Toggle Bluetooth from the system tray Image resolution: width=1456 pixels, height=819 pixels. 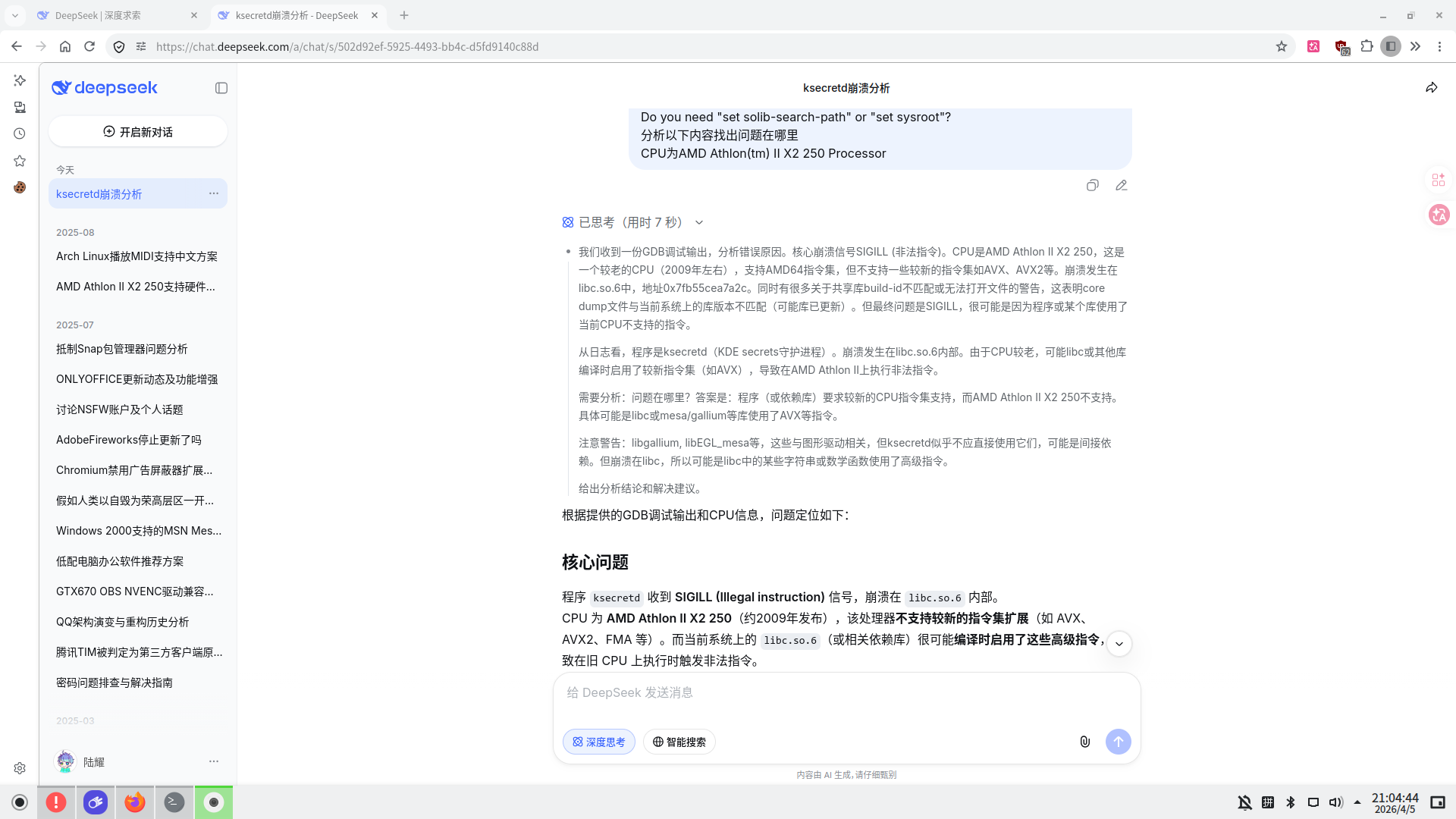pyautogui.click(x=1291, y=802)
